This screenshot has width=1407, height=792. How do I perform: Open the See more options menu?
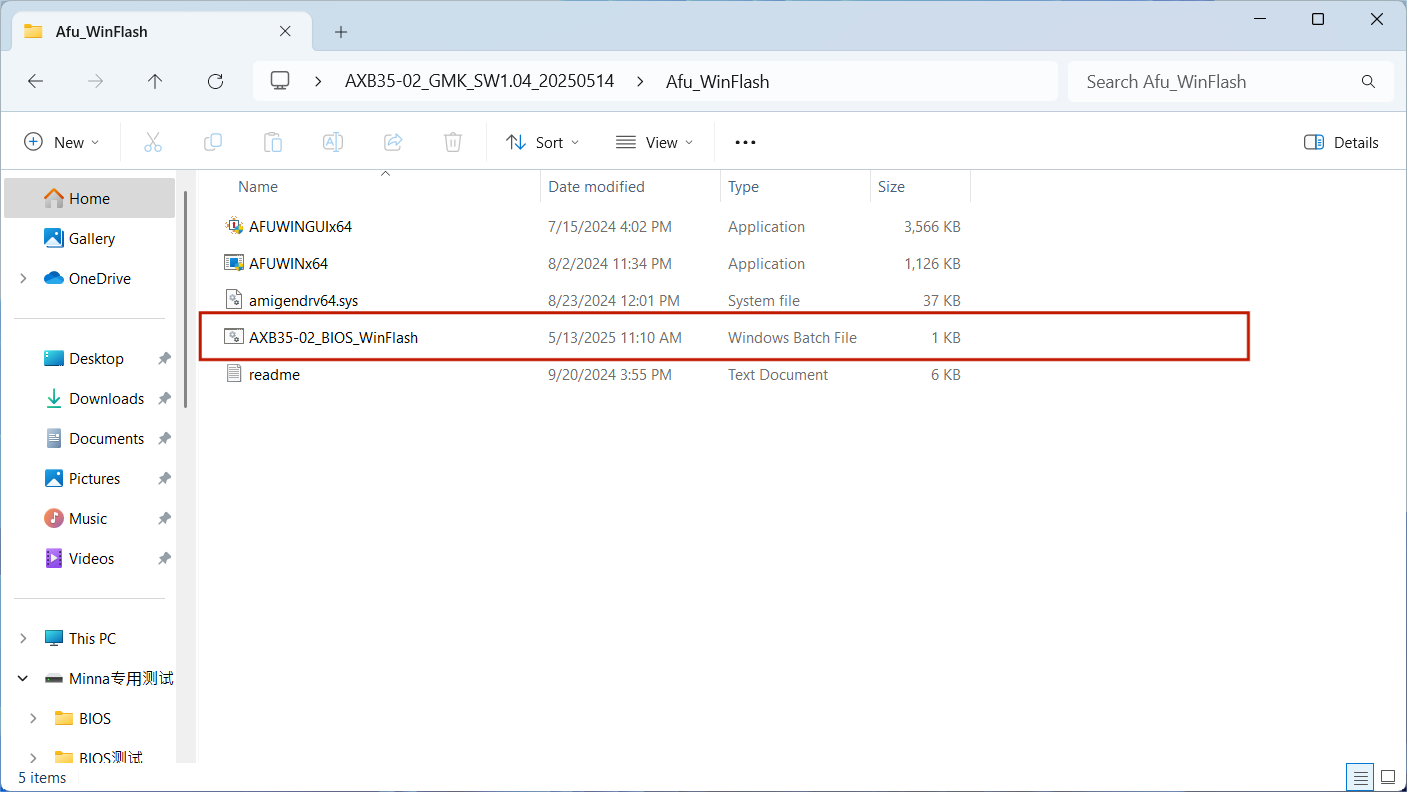coord(745,142)
